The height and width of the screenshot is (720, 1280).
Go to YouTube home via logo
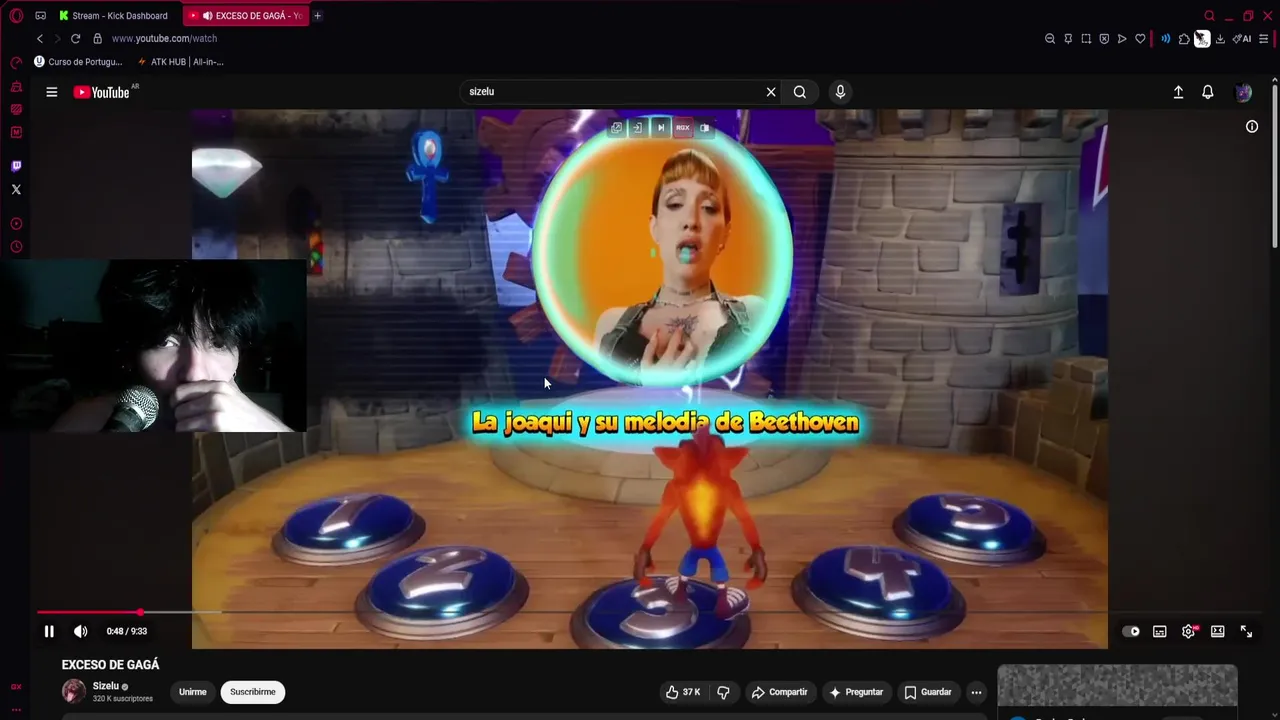[x=102, y=92]
